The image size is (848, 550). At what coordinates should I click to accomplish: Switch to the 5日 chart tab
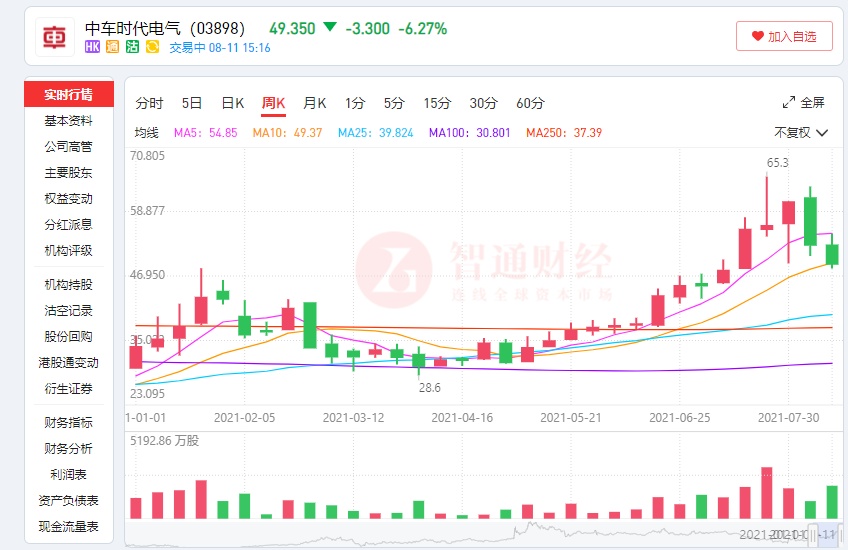tap(191, 103)
